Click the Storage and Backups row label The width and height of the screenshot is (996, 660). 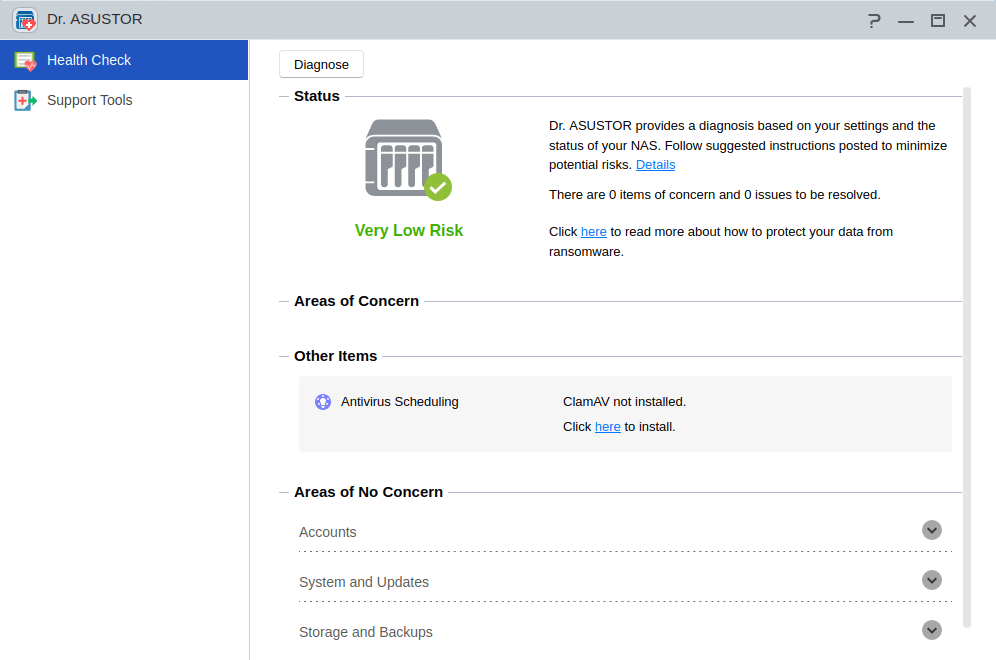pyautogui.click(x=366, y=633)
